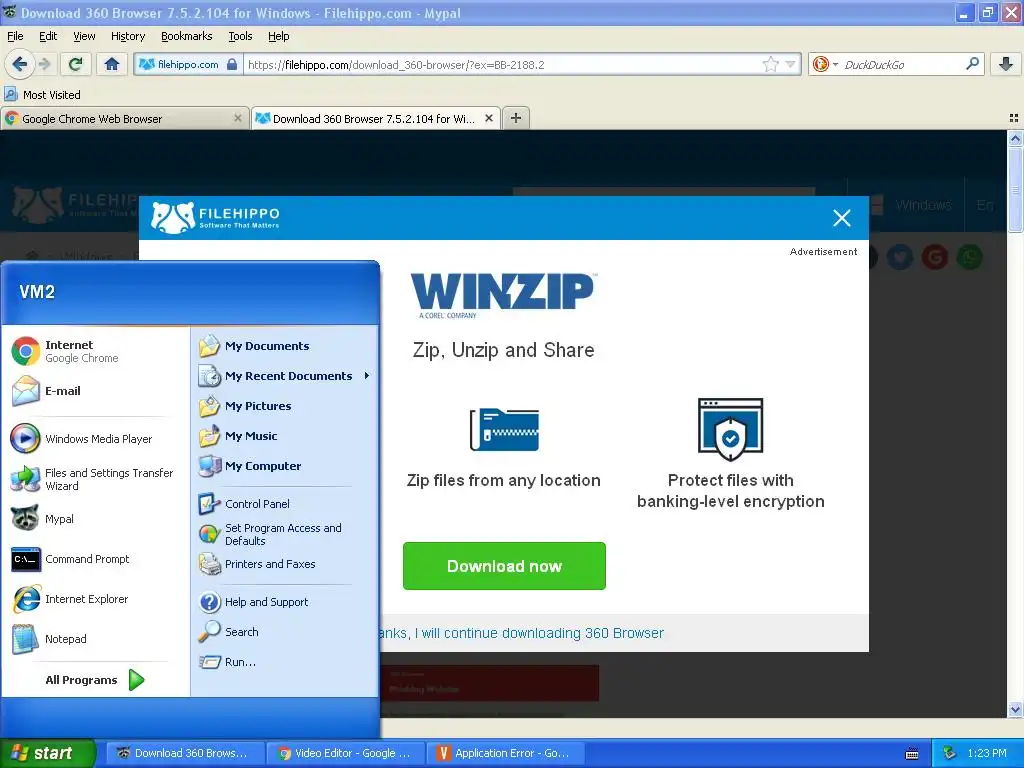1024x768 pixels.
Task: Open the Help menu
Action: [278, 36]
